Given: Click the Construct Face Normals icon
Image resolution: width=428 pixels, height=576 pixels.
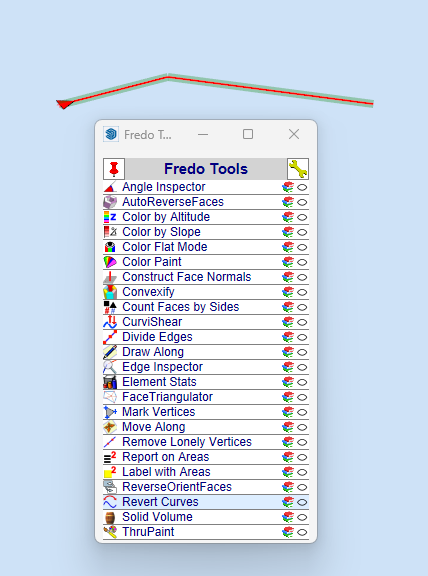Looking at the screenshot, I should tap(110, 277).
